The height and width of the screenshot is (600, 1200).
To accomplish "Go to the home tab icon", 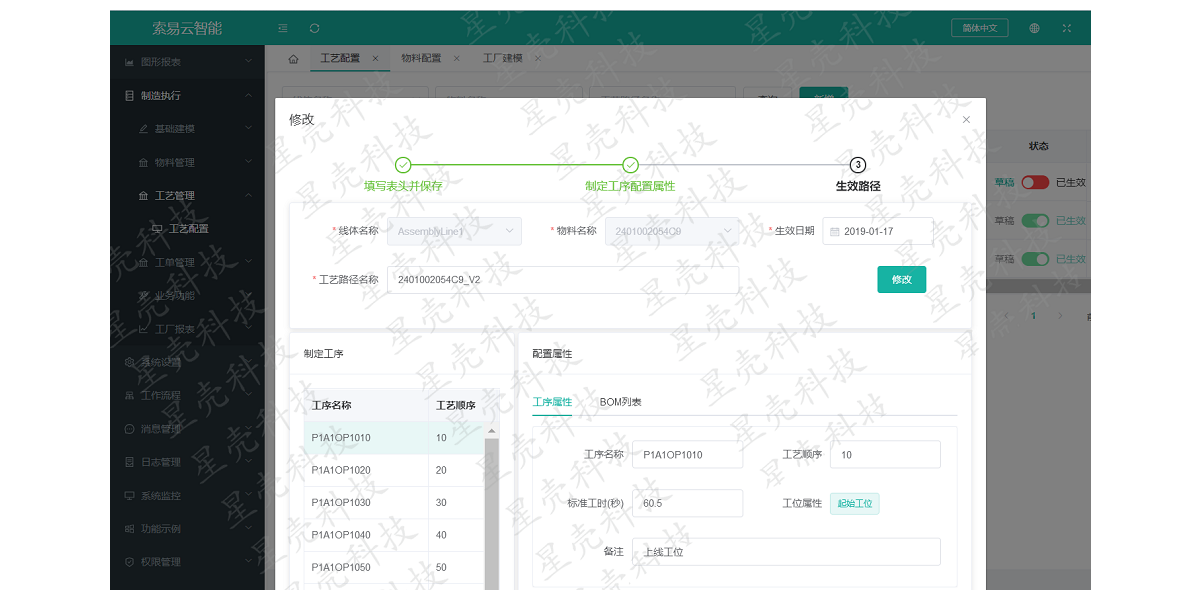I will [x=293, y=58].
